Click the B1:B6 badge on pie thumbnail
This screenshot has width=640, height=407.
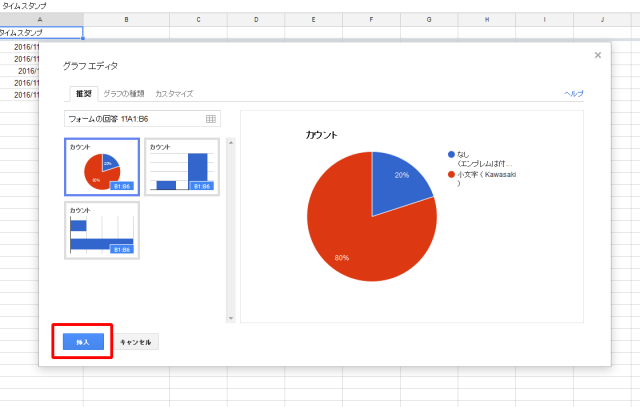click(122, 186)
